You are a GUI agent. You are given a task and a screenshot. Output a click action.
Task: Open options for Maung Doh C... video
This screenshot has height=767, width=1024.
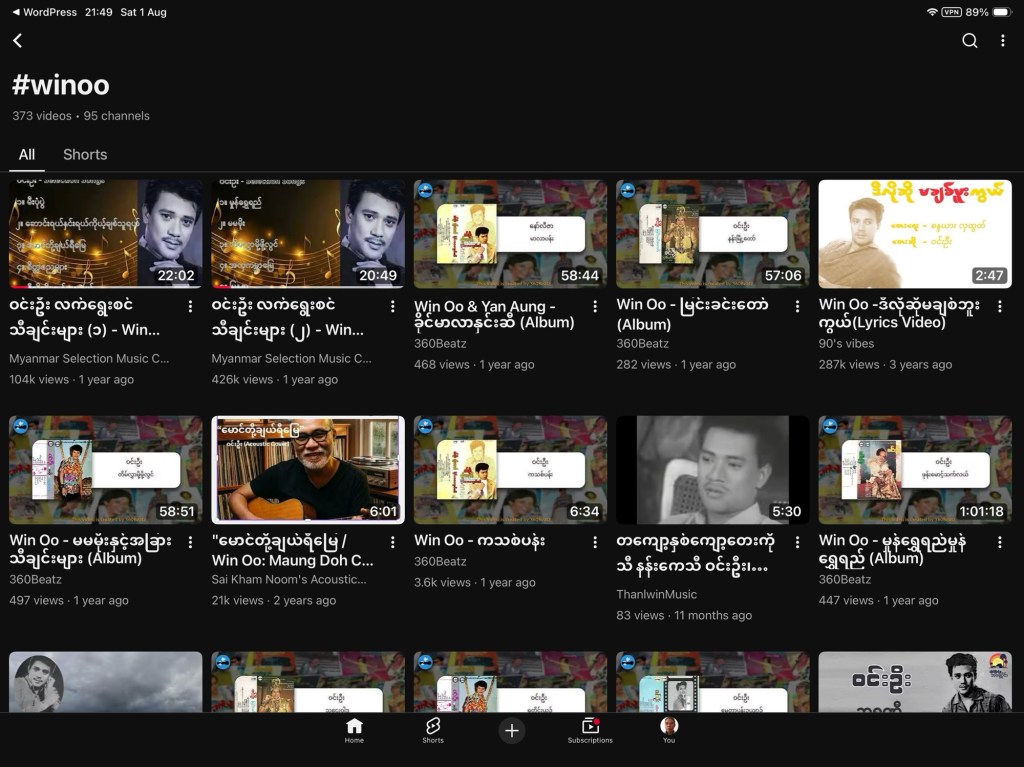(x=392, y=542)
